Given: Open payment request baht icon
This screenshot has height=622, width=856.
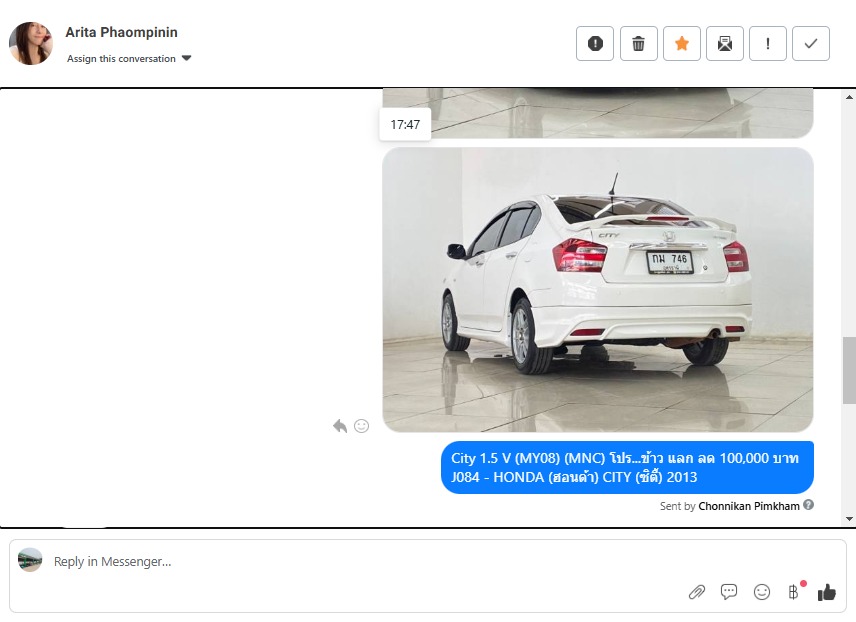Looking at the screenshot, I should point(794,591).
